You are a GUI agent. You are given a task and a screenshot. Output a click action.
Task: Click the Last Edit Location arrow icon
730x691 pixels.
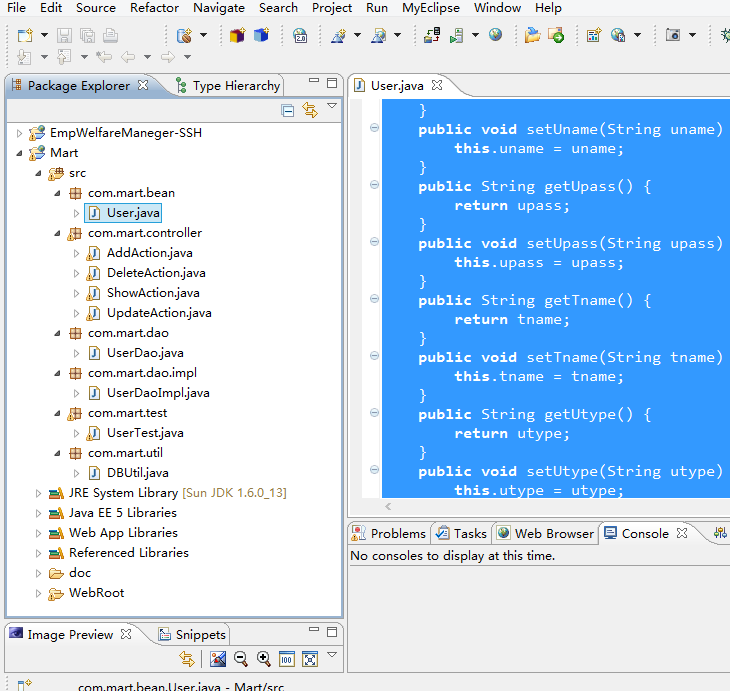pos(104,57)
